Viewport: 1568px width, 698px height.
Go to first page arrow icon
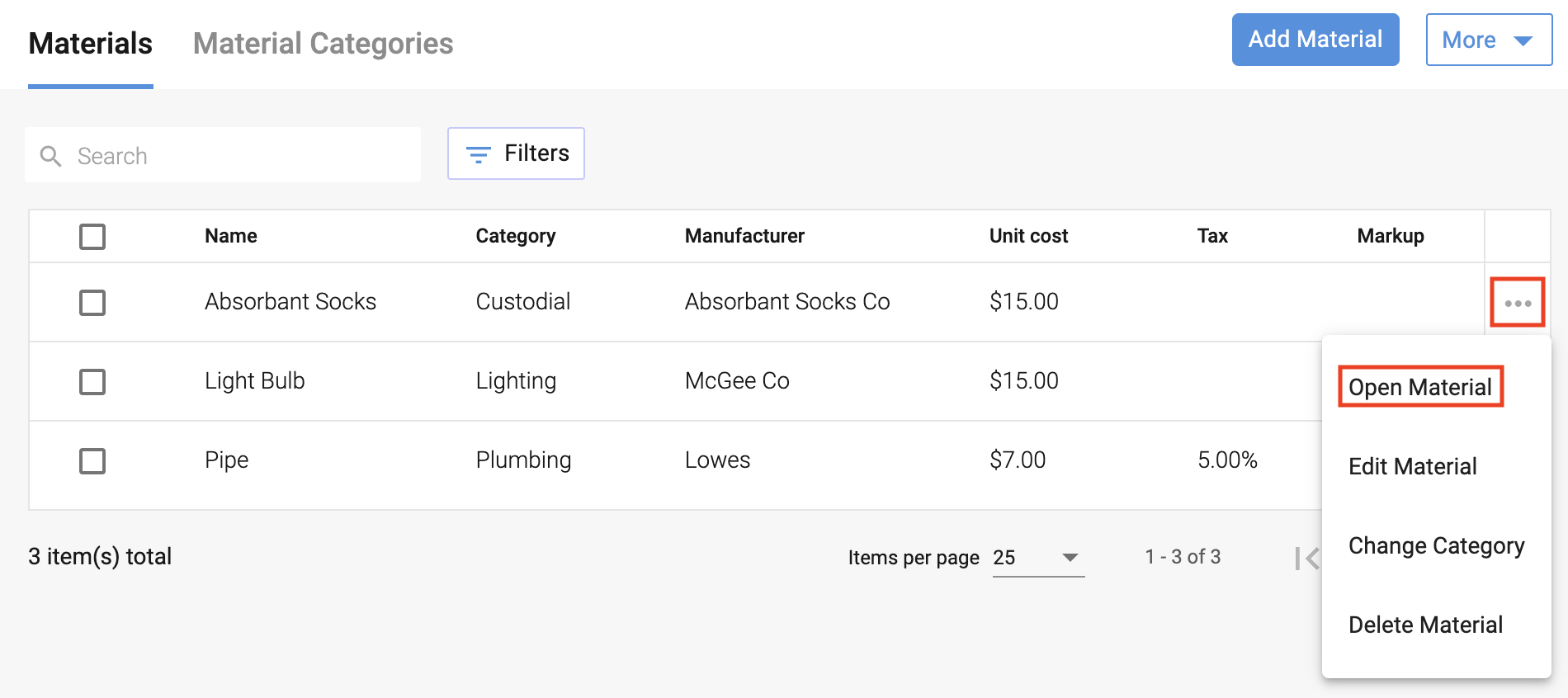pos(1306,559)
